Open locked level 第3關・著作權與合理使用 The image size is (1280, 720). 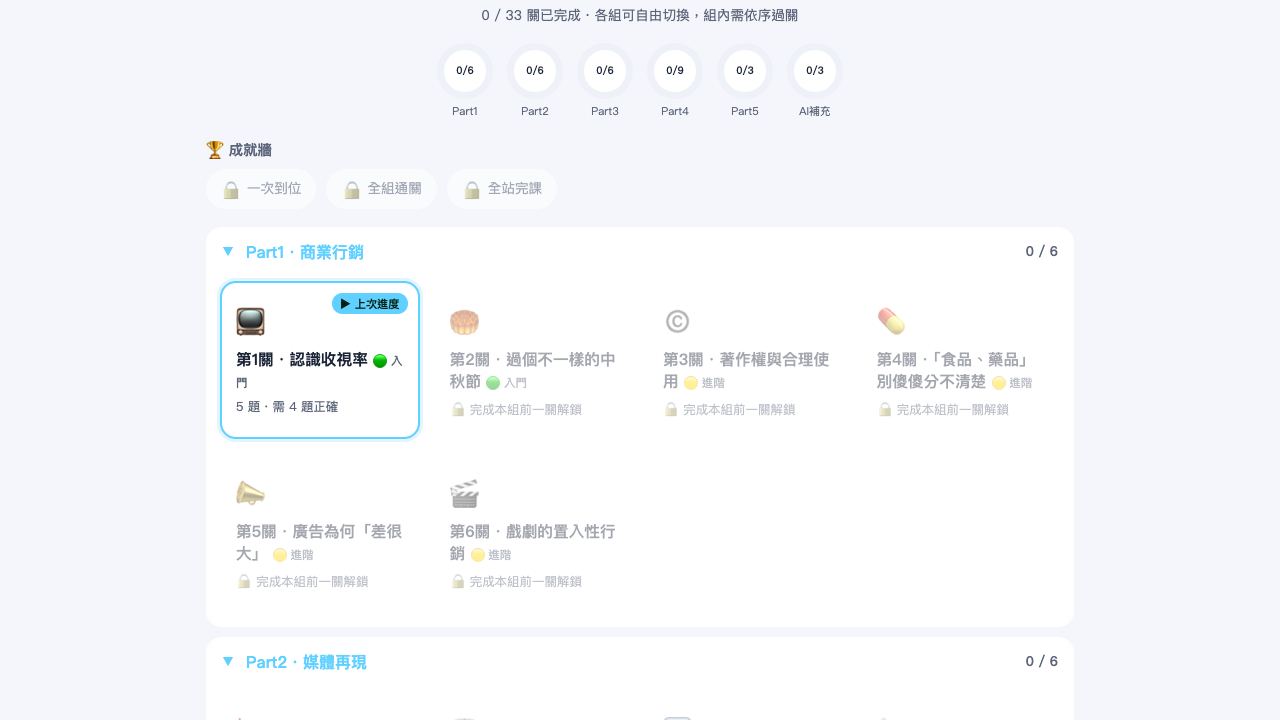pyautogui.click(x=747, y=360)
